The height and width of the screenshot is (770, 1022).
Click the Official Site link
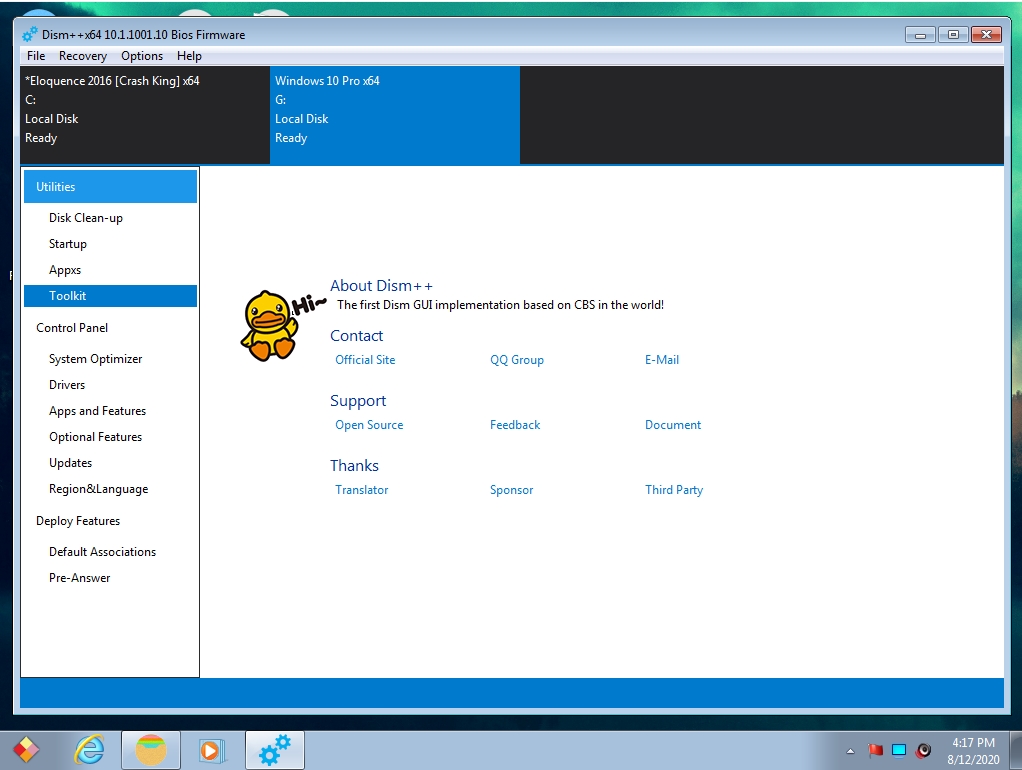point(365,360)
